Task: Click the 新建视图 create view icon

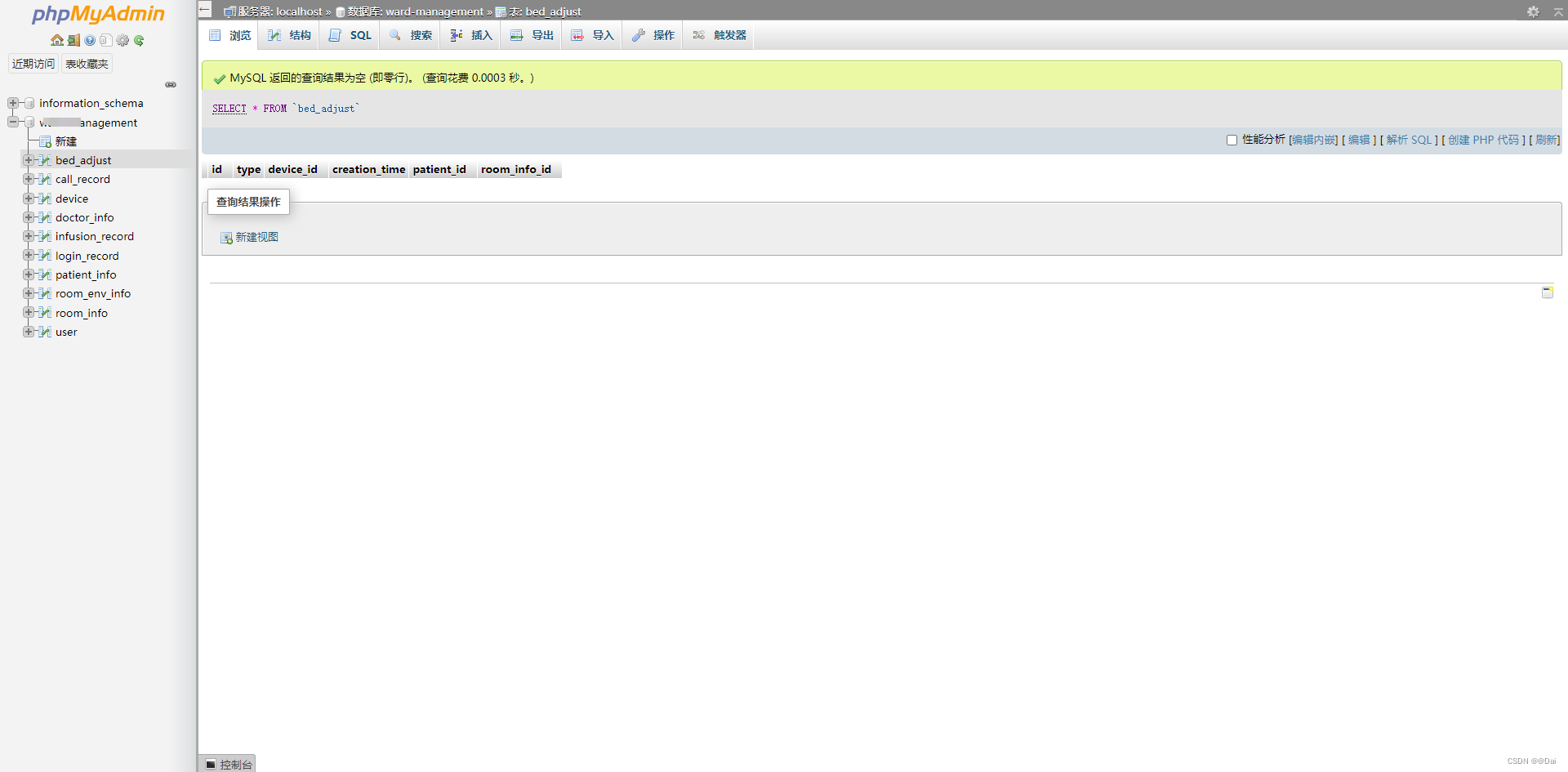Action: point(226,238)
